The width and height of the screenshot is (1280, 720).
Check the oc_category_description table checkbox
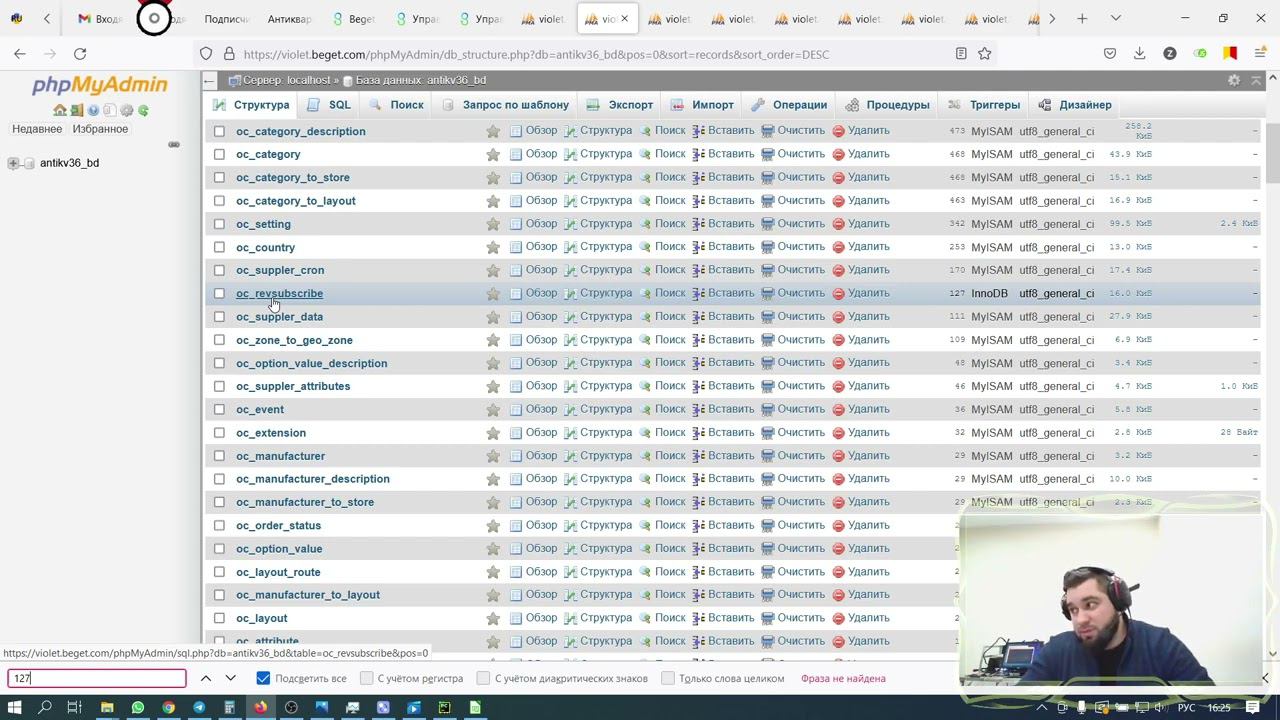click(x=219, y=131)
